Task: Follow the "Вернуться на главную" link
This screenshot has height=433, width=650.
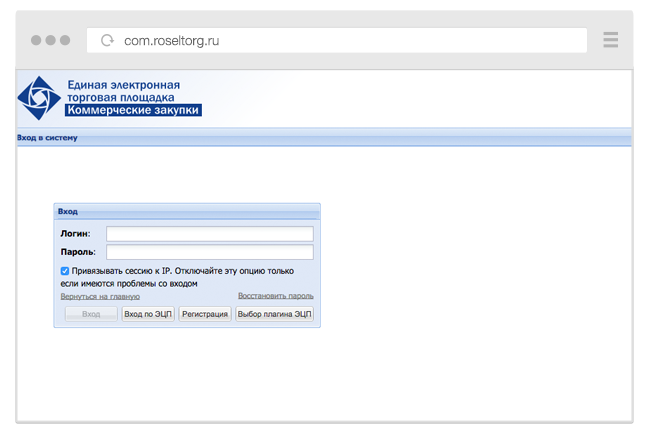Action: click(x=100, y=296)
